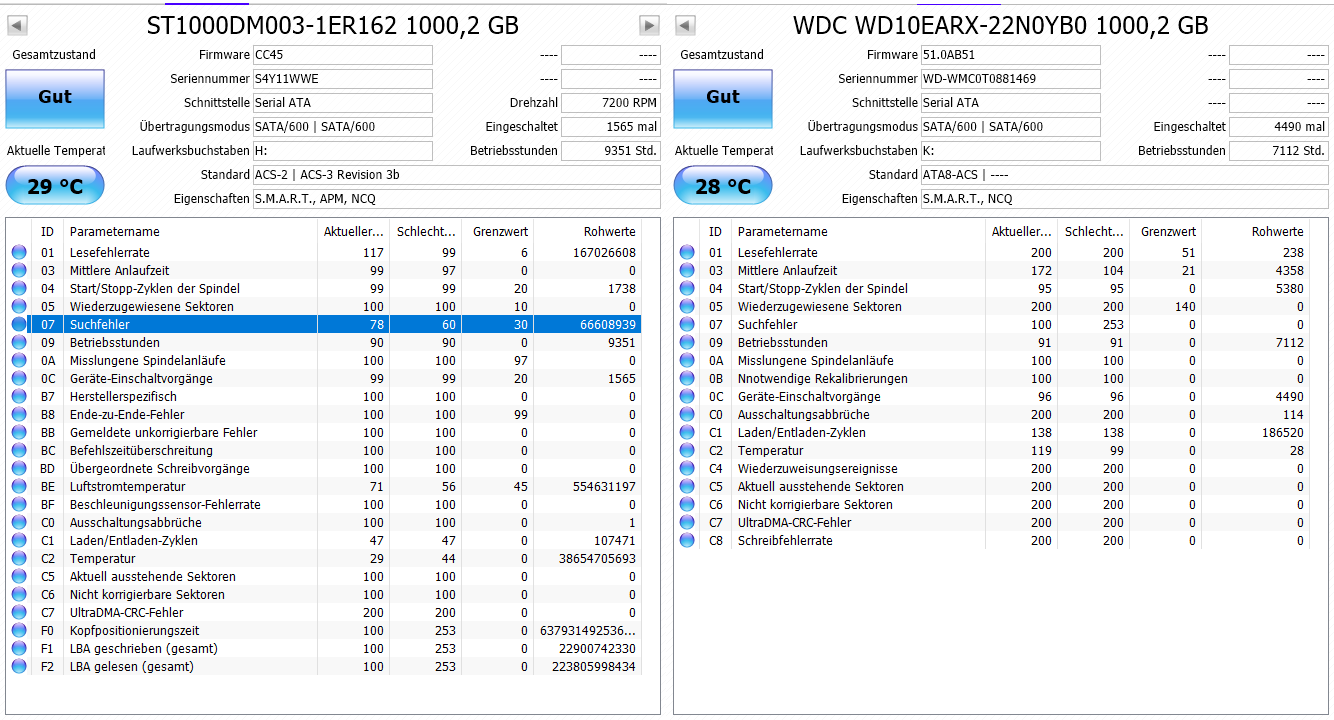Click status orb for Herstellerspezifisch row

click(x=19, y=397)
